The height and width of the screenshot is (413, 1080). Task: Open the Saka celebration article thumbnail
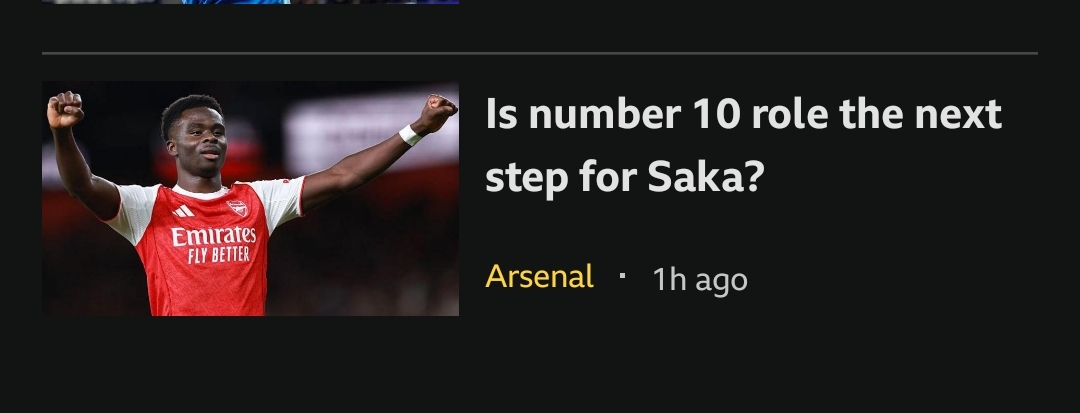tap(250, 198)
